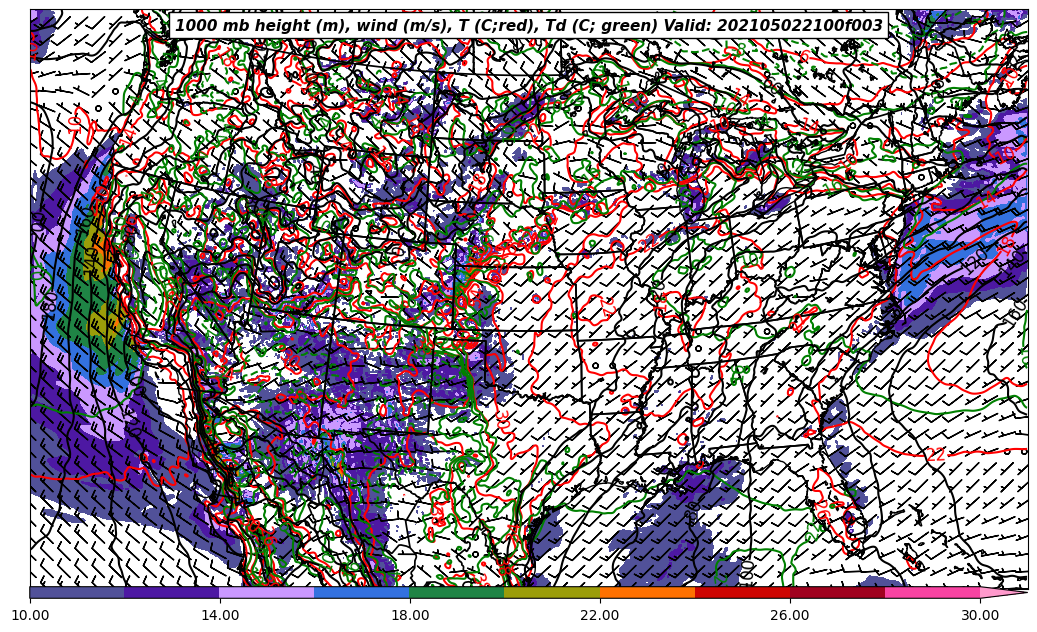The image size is (1037, 632).
Task: Click the 18.00 colorbar tick label
Action: point(410,616)
